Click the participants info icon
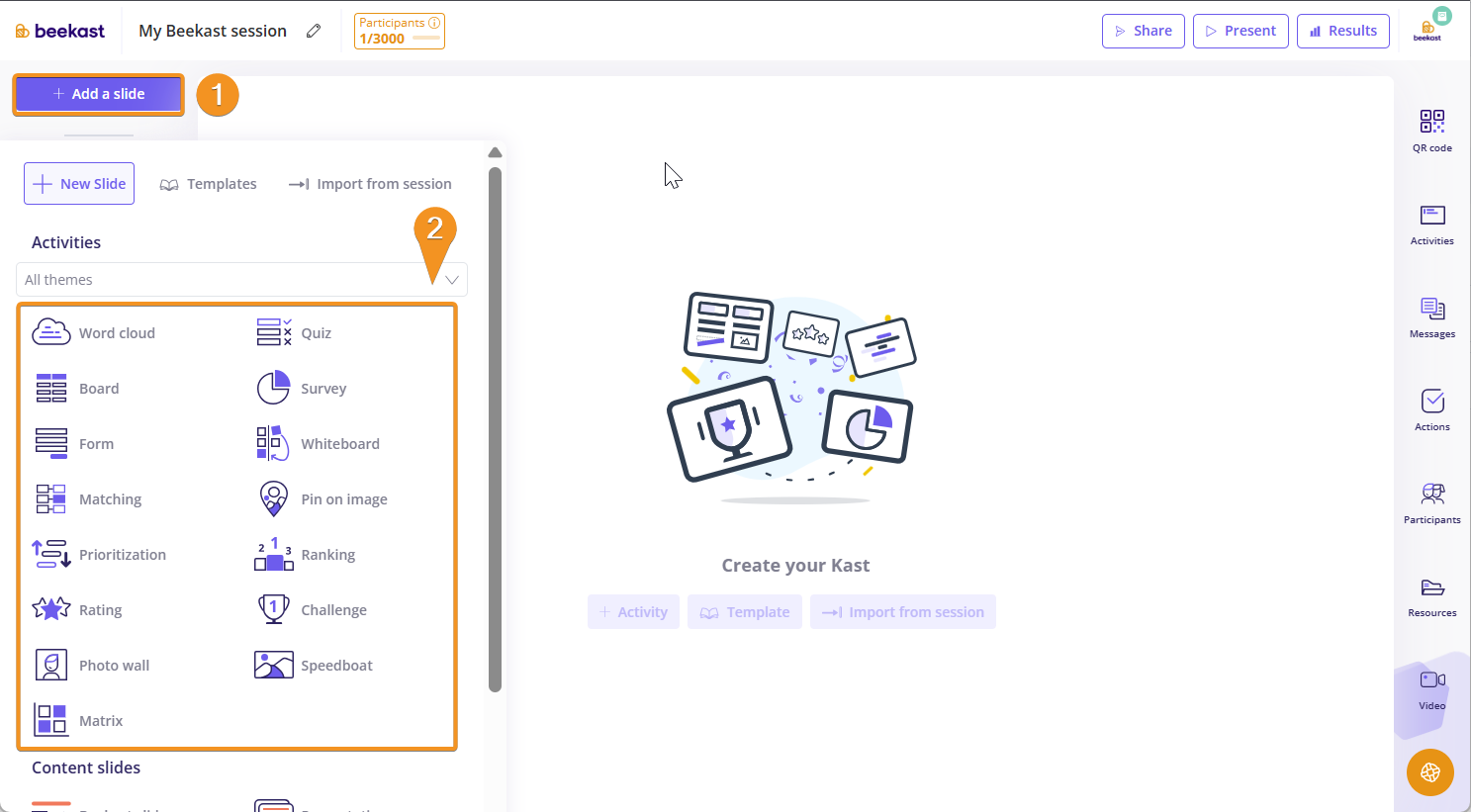Viewport: 1471px width, 812px height. pos(434,23)
